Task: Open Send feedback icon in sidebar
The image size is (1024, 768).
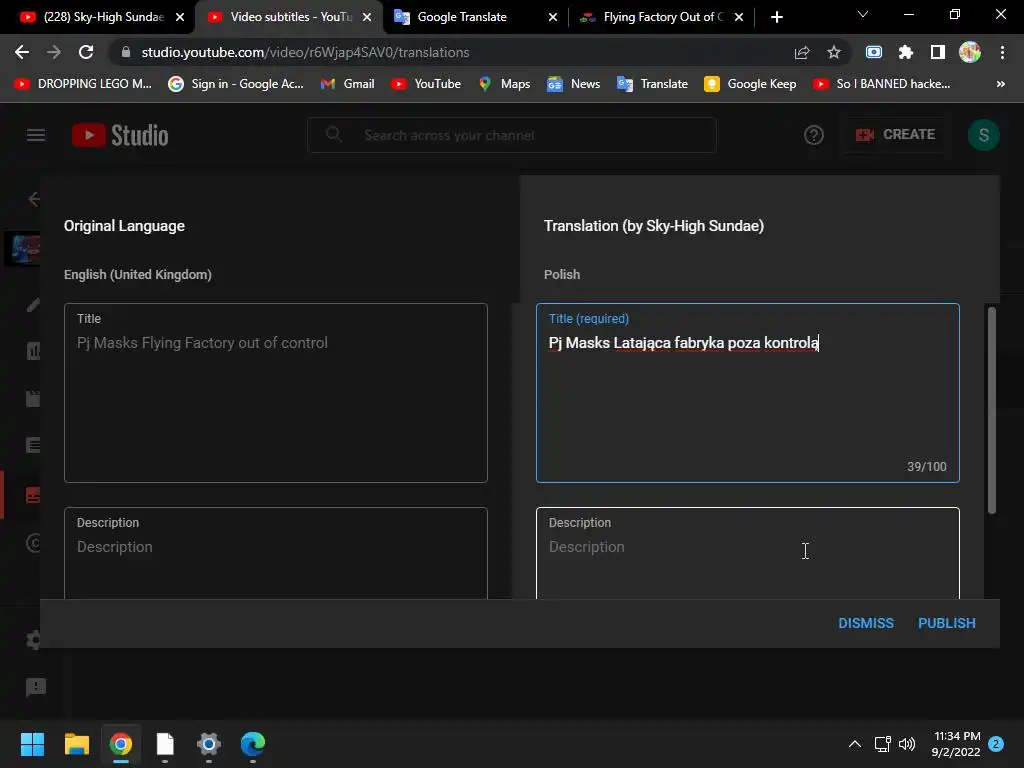Action: coord(35,687)
